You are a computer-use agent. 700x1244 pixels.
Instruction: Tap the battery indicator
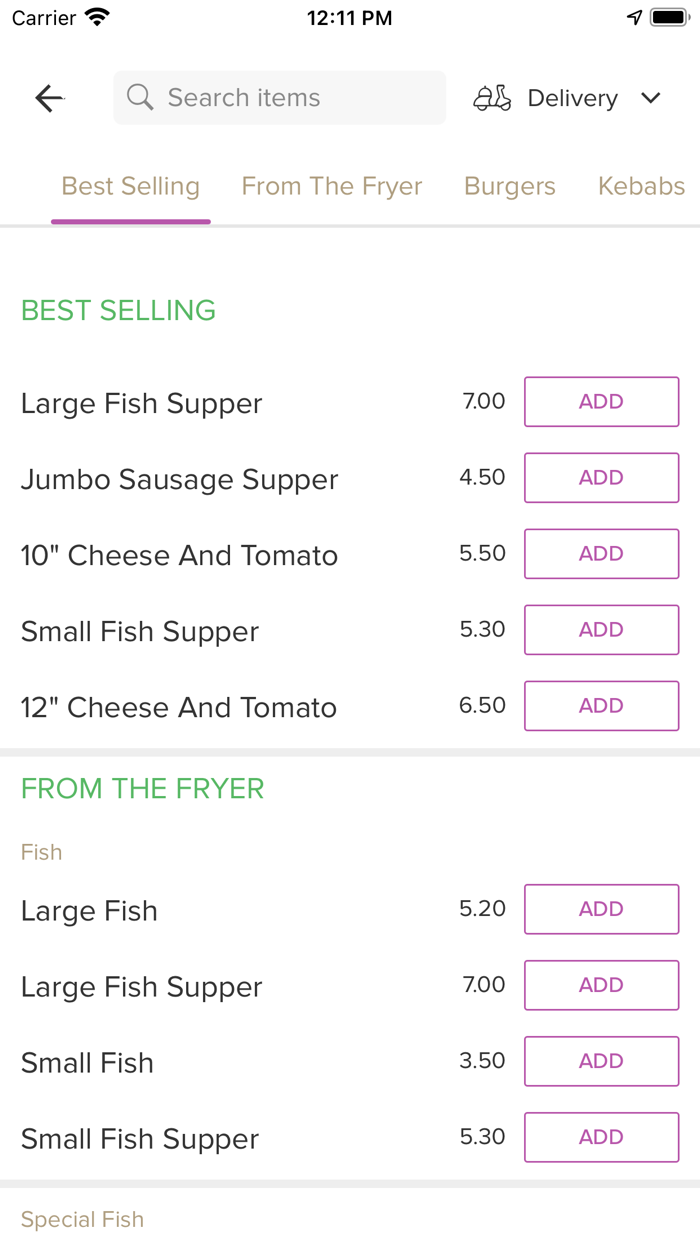[x=665, y=15]
